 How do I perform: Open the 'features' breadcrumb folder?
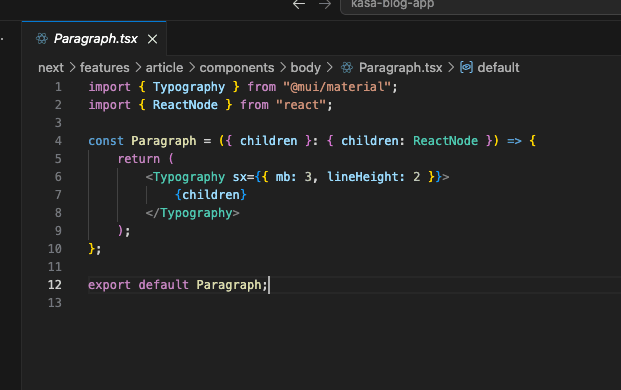[105, 68]
